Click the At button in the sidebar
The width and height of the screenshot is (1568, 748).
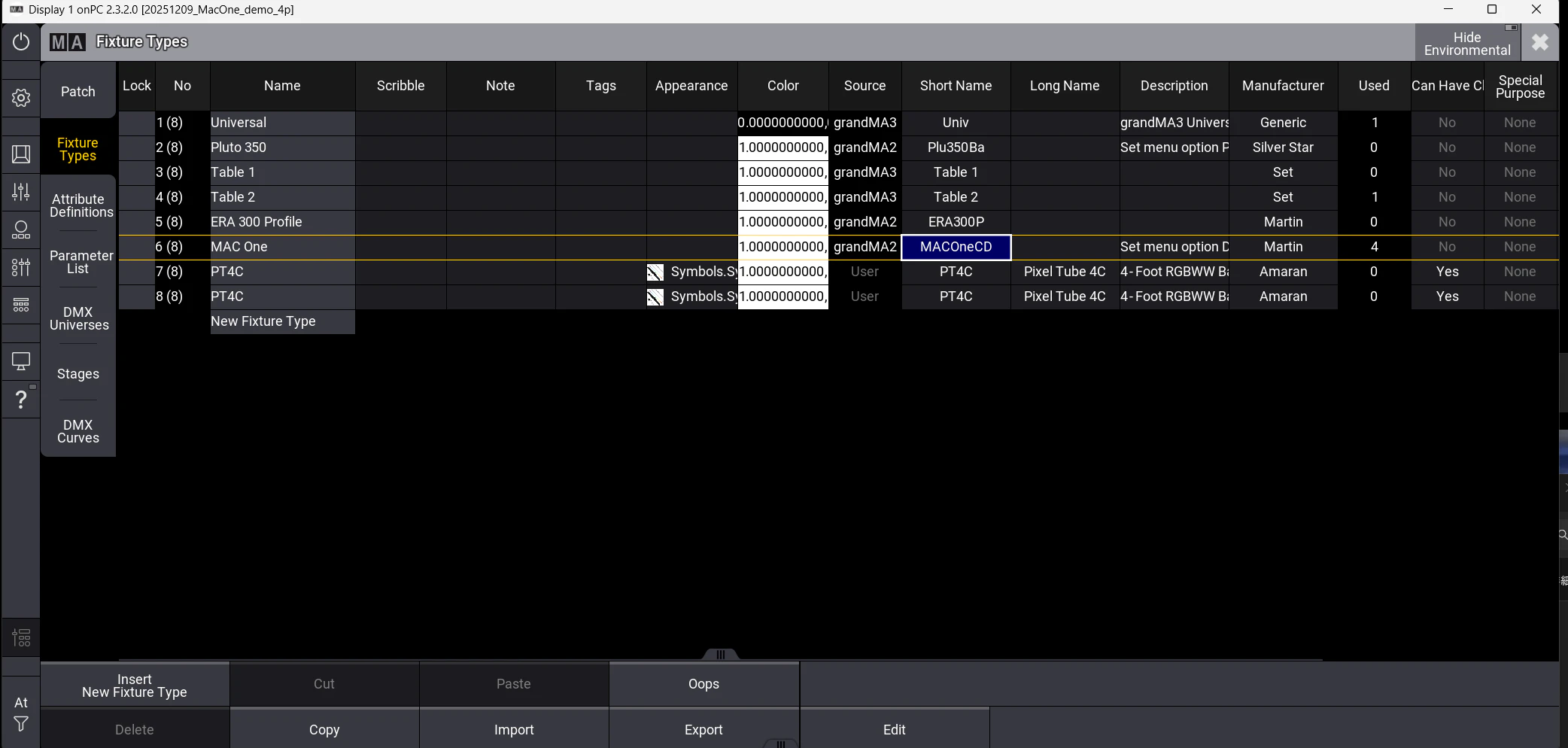(x=21, y=702)
